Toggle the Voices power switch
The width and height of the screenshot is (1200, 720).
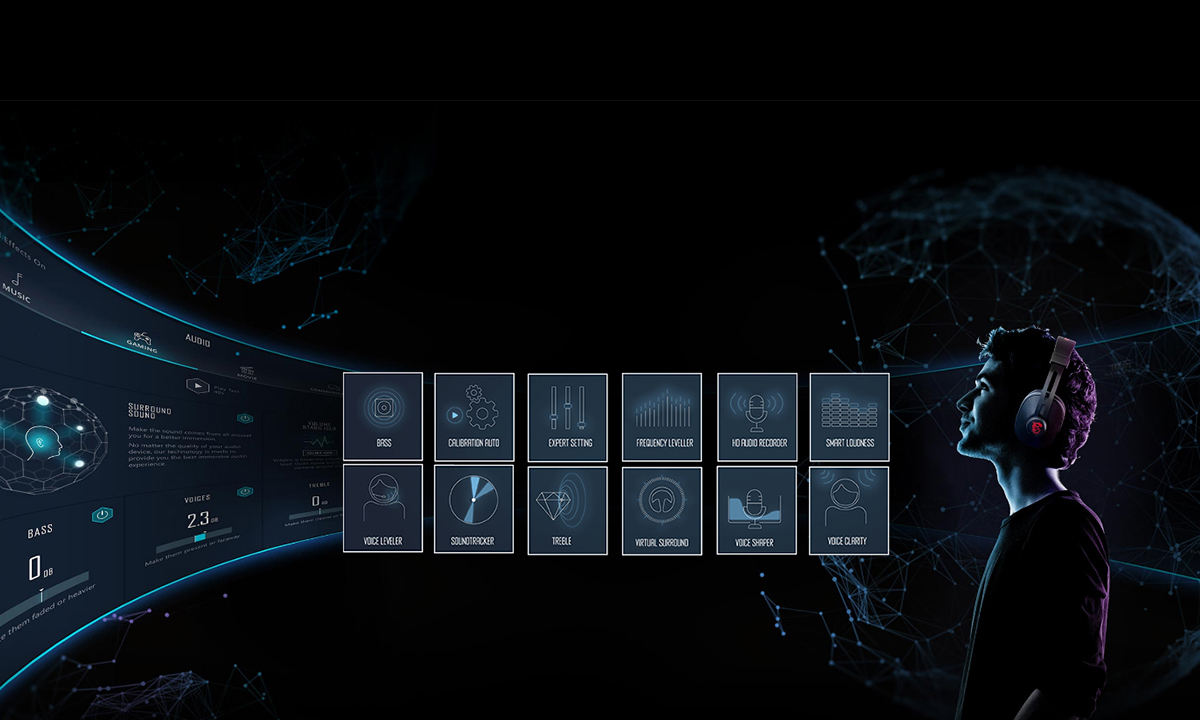[244, 492]
